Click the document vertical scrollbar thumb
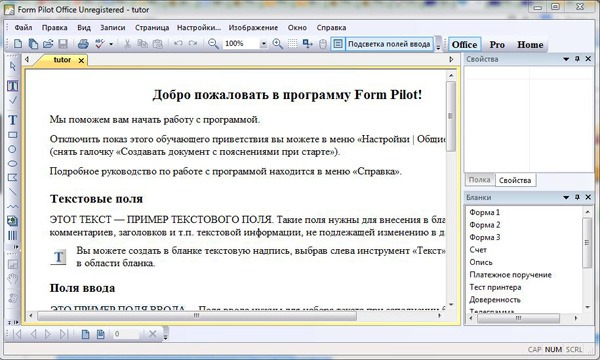600x360 pixels. [x=451, y=116]
